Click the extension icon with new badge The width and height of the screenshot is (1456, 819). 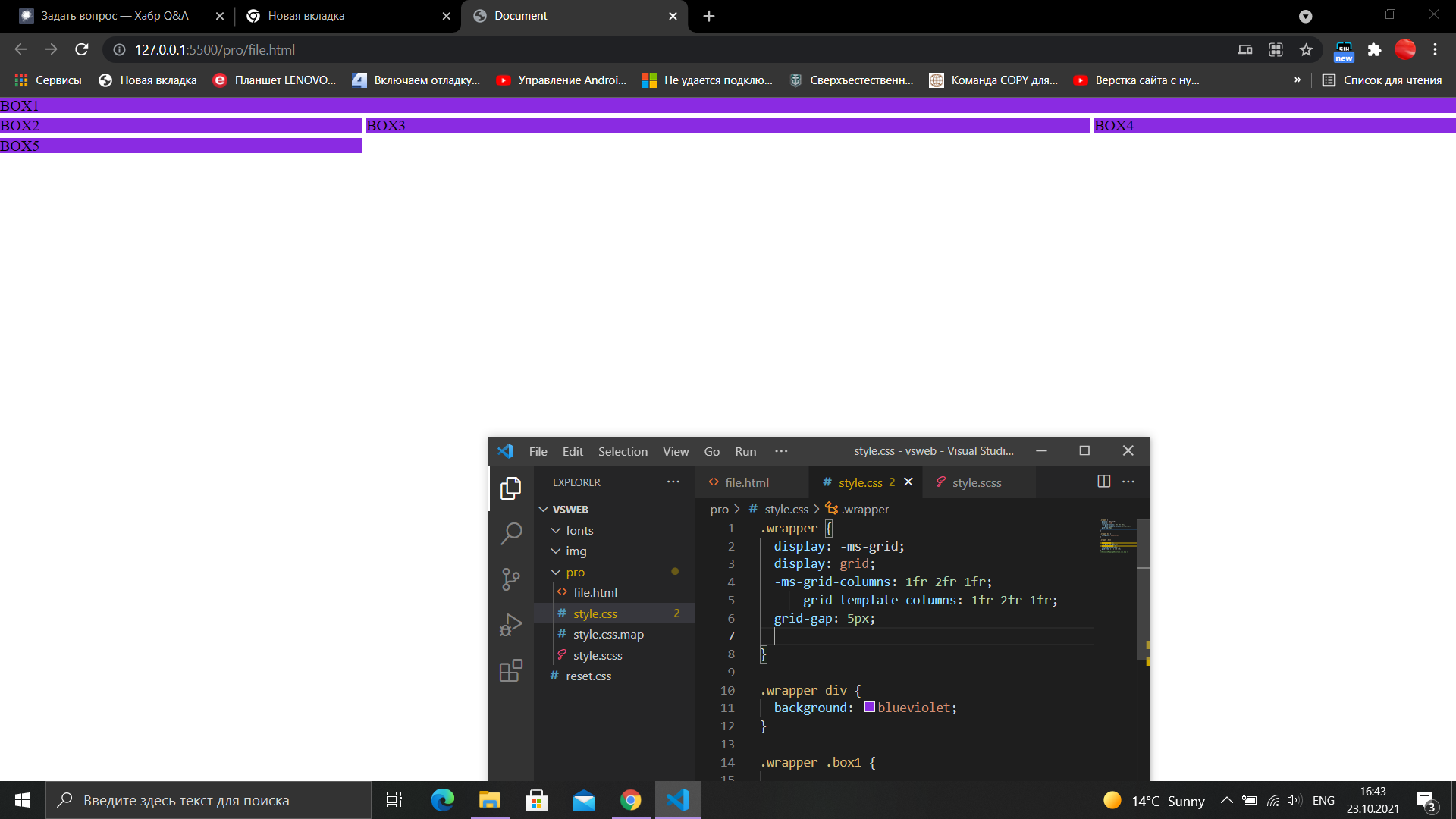point(1344,51)
